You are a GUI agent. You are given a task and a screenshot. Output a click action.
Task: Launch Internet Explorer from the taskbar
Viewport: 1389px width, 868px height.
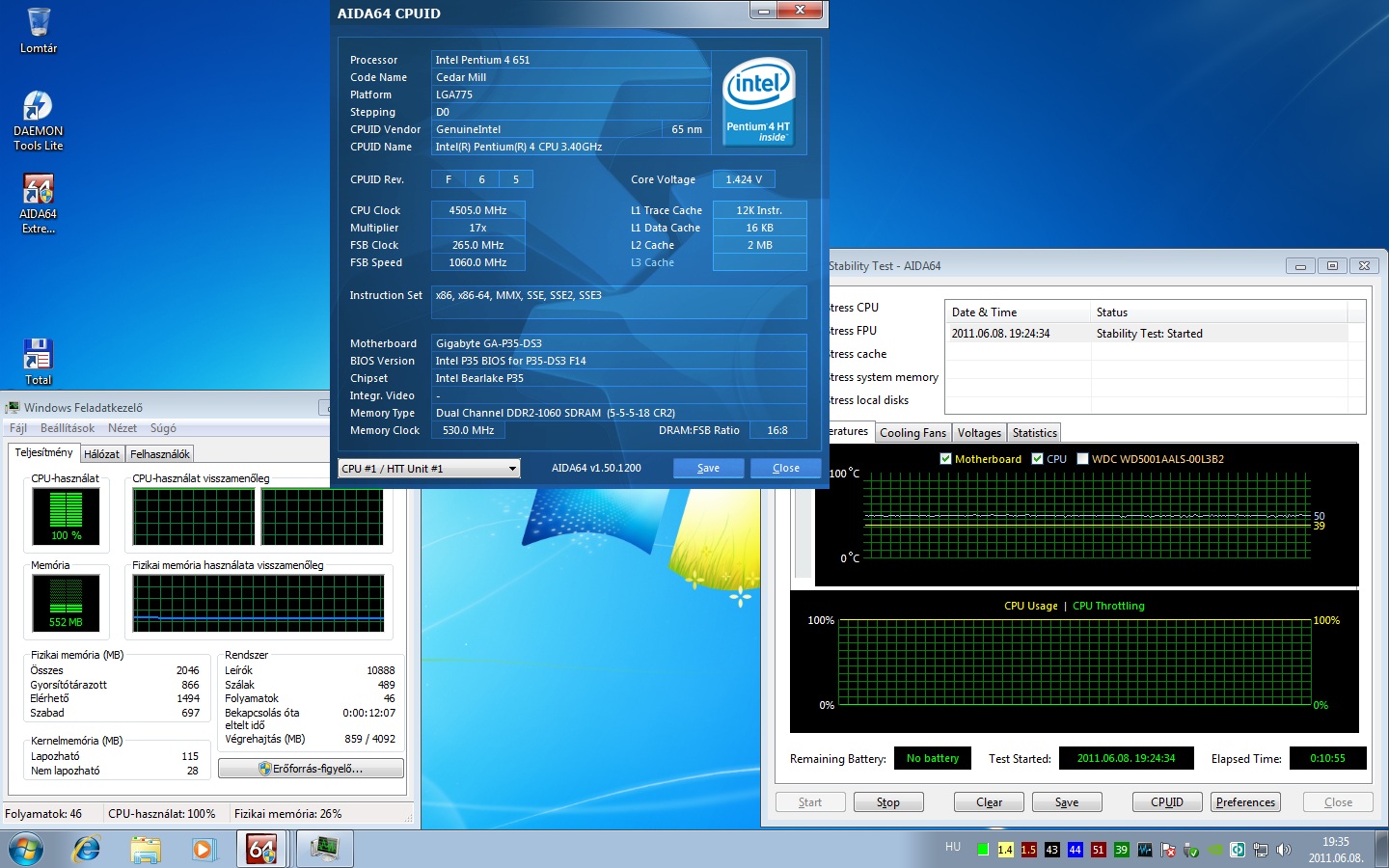click(x=87, y=850)
